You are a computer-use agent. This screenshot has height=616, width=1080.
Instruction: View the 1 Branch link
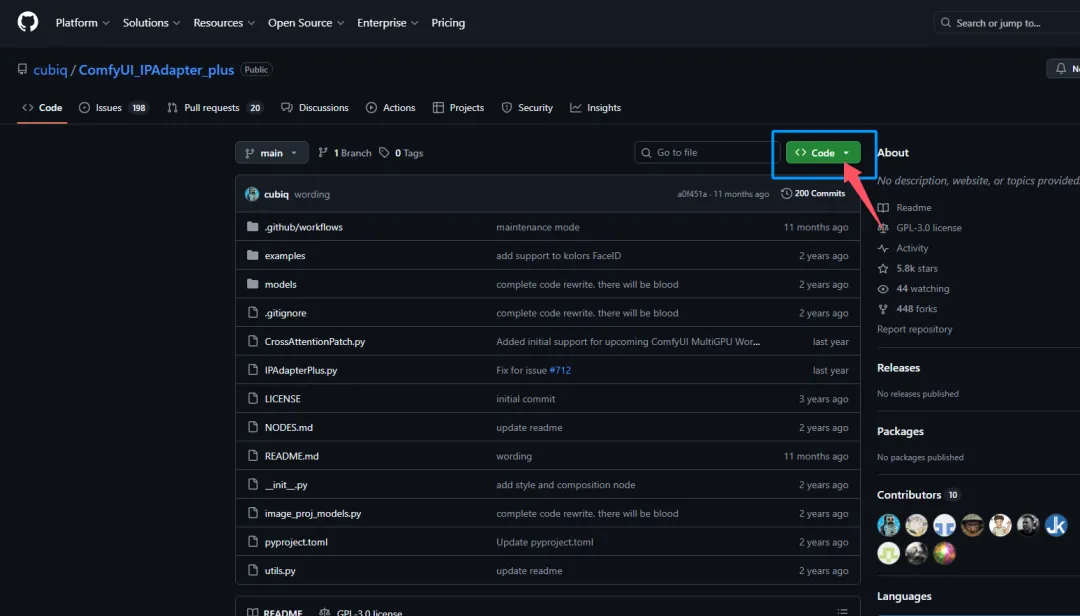pos(344,153)
